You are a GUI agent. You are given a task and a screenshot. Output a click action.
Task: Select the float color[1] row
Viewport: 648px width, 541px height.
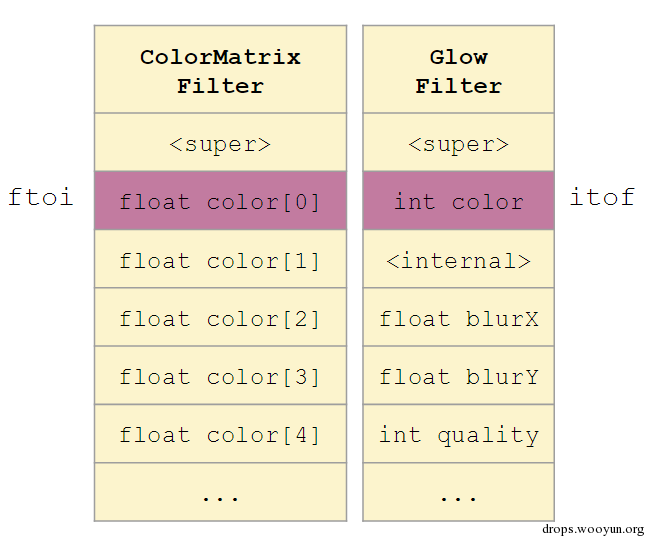pyautogui.click(x=220, y=259)
